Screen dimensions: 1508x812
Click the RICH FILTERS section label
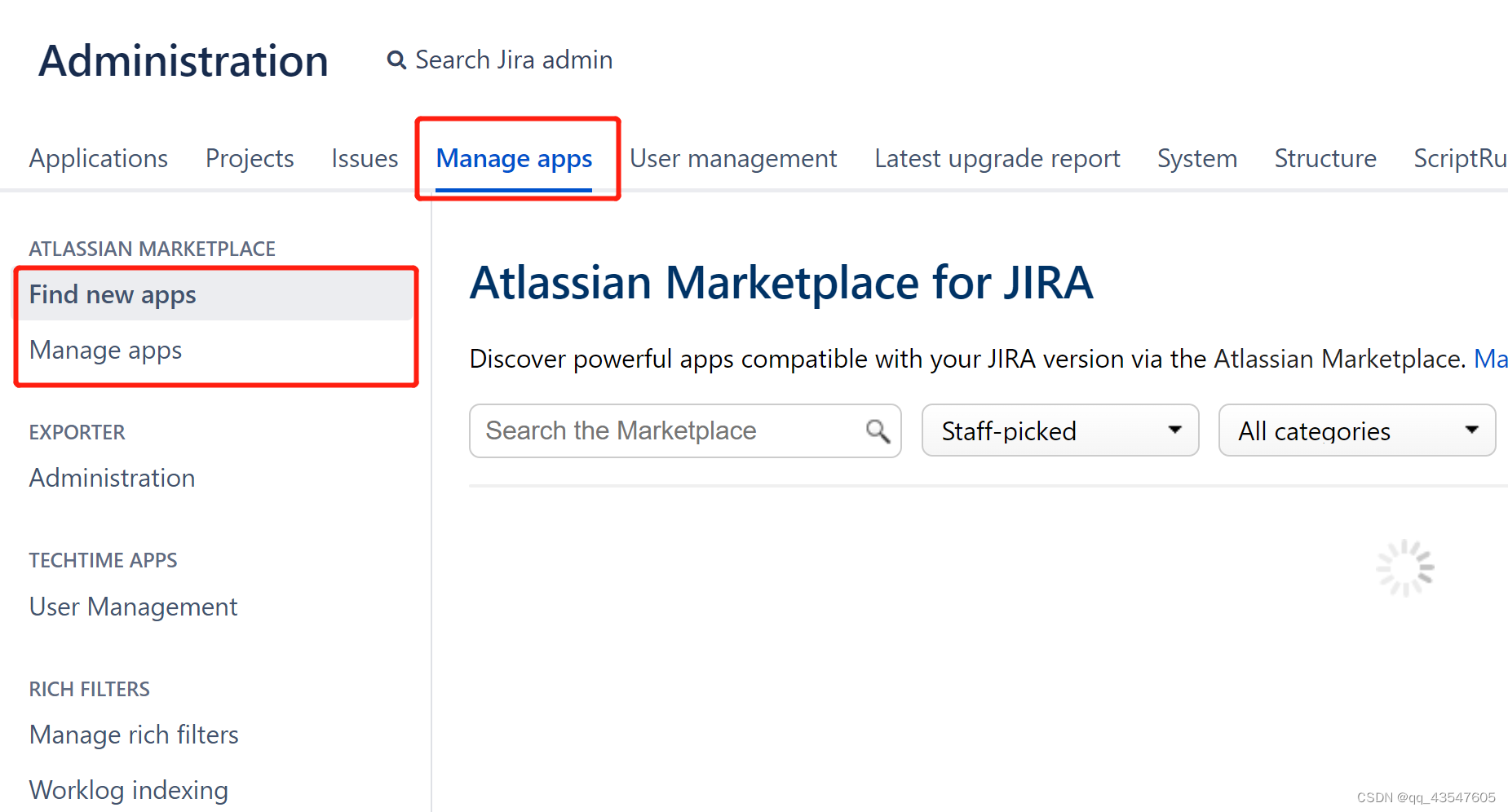point(90,689)
